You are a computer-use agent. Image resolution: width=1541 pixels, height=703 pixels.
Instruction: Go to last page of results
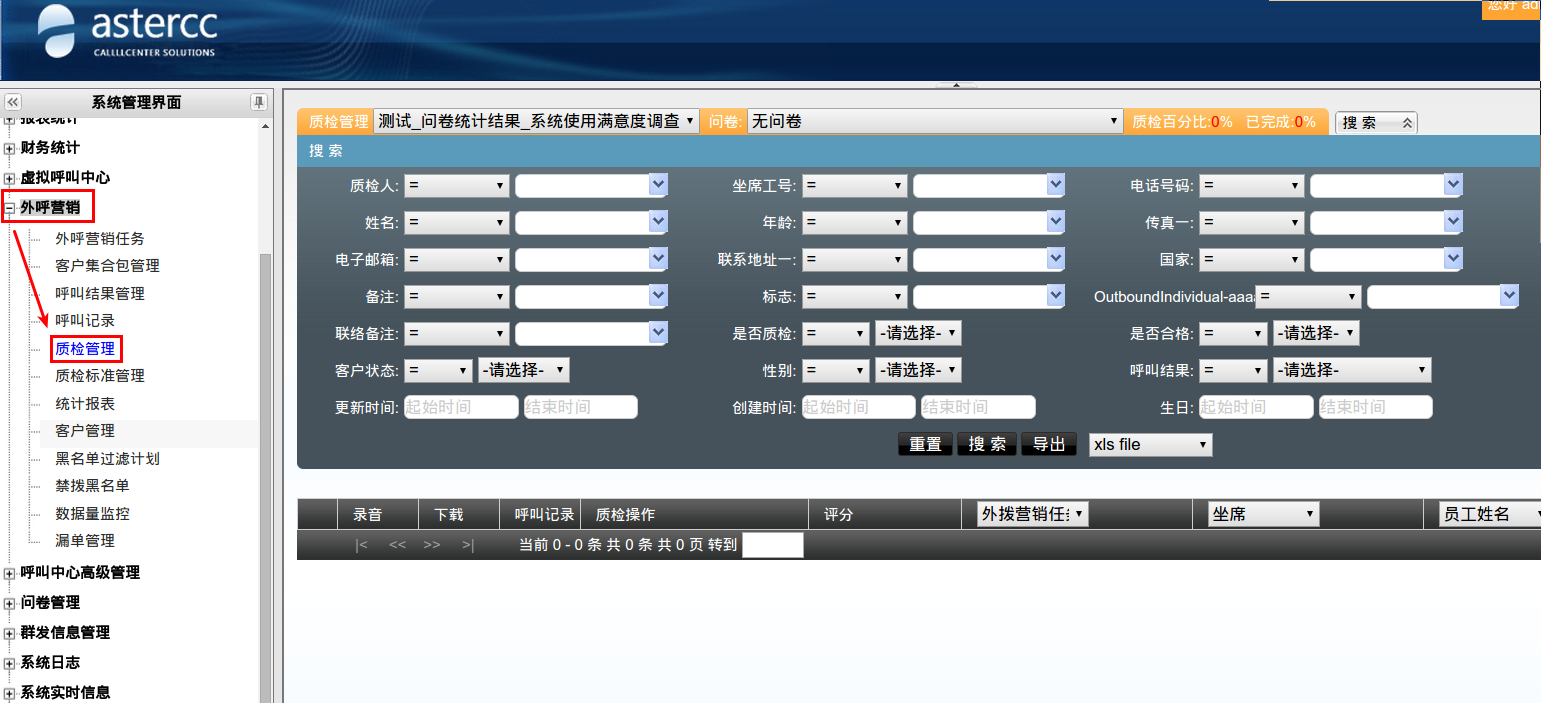(x=467, y=545)
